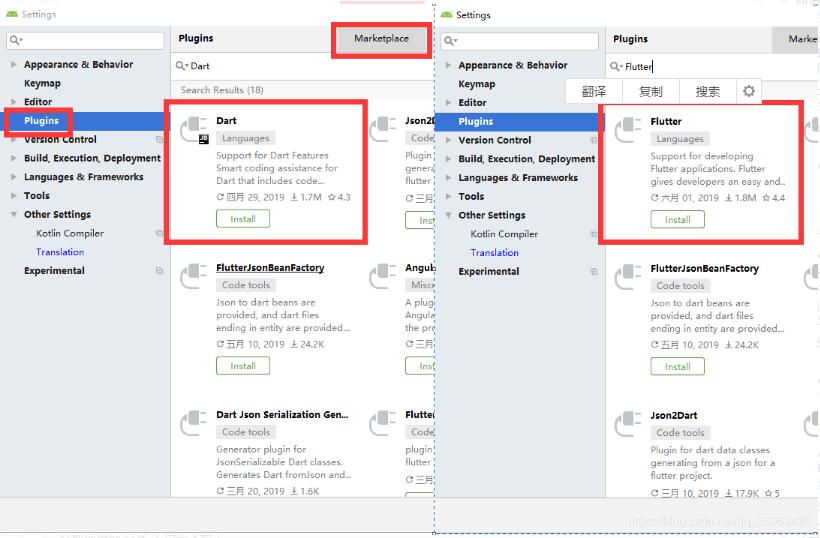Open Json2Dart title in right window
This screenshot has height=538, width=820.
[674, 416]
